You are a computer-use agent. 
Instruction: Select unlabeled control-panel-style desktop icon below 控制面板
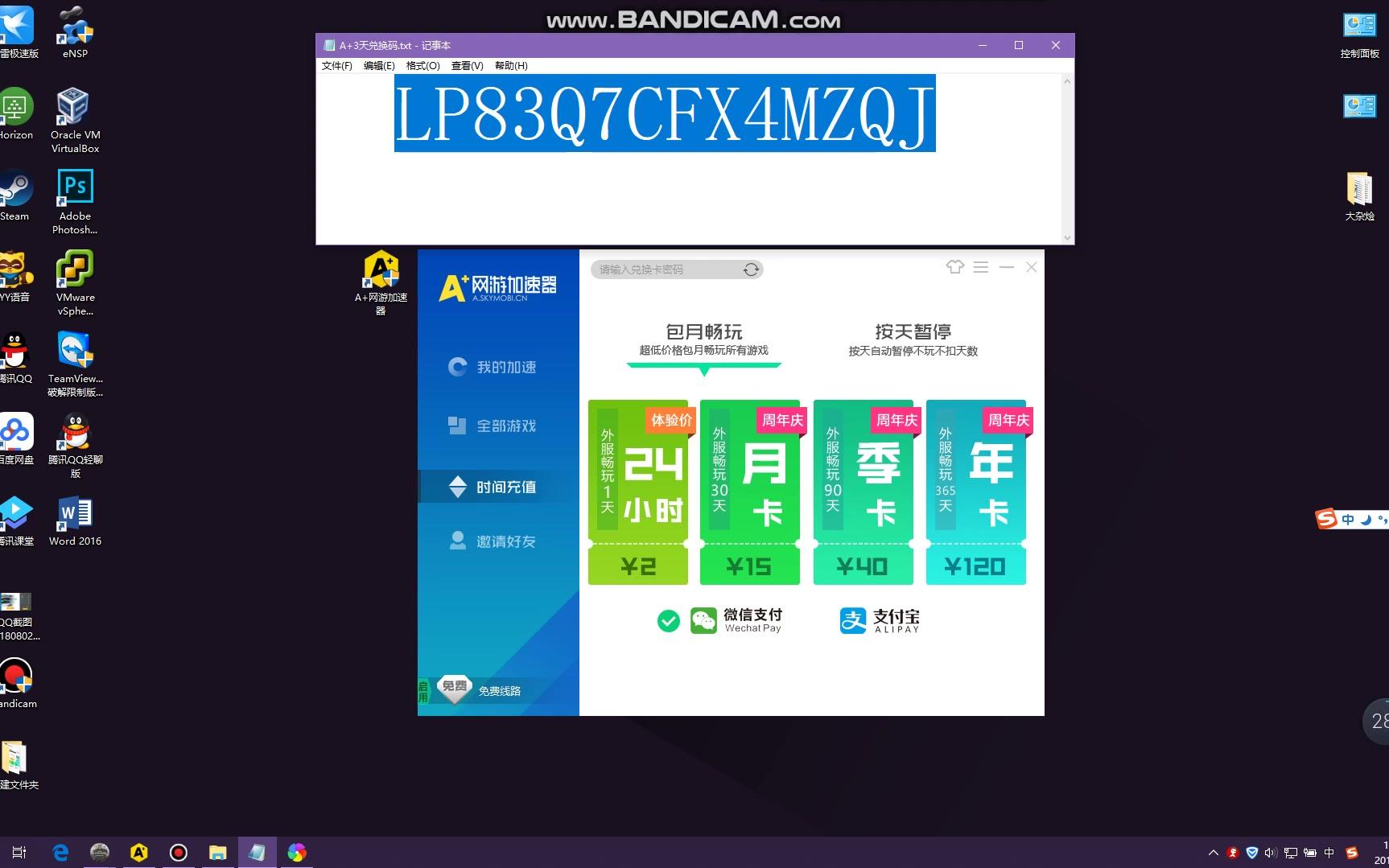coord(1359,106)
